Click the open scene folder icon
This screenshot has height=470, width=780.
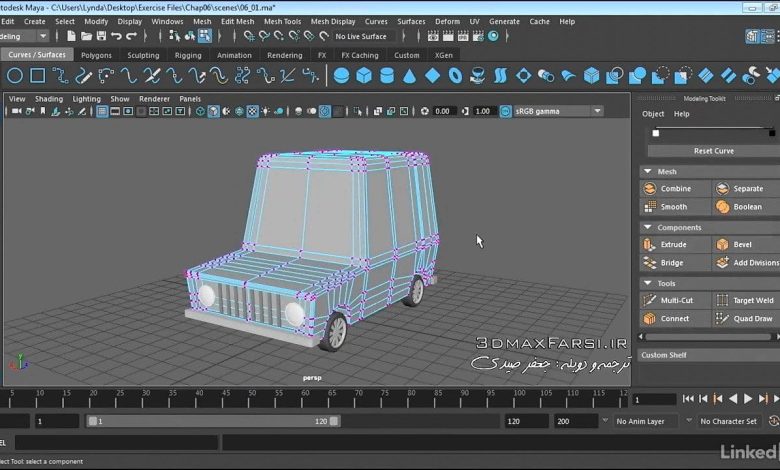87,36
